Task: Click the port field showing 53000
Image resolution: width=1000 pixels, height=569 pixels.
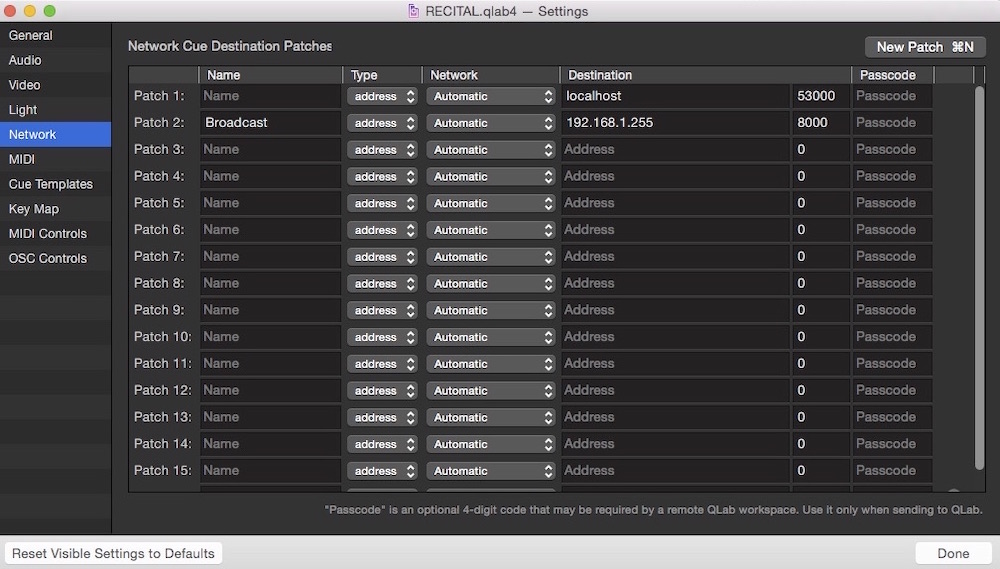Action: click(820, 96)
